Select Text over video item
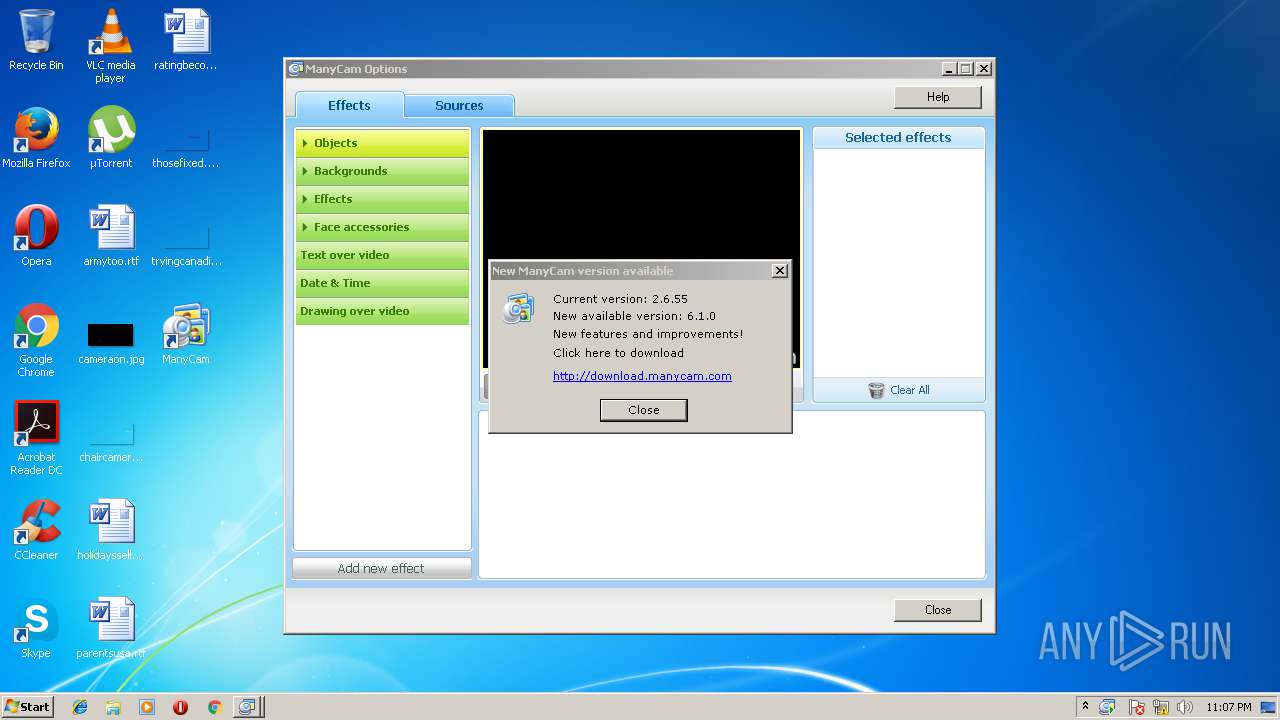This screenshot has width=1280, height=720. 382,255
